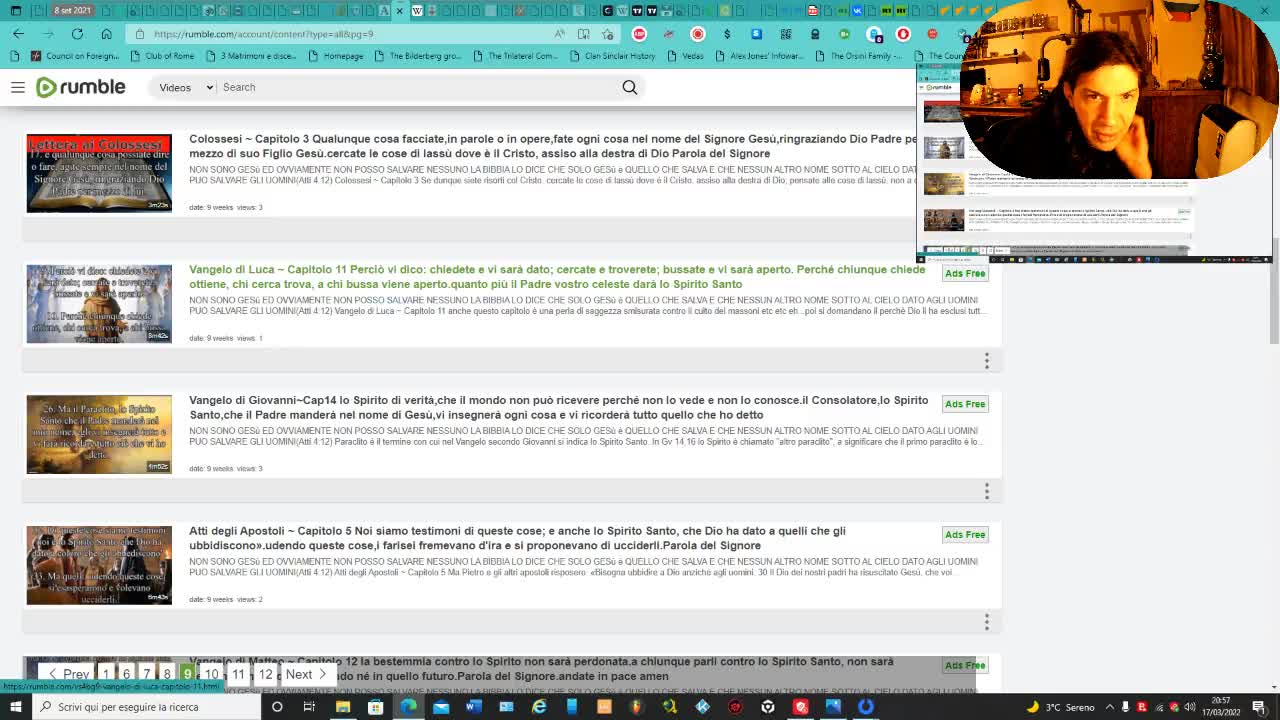1280x720 pixels.
Task: Click the red record extension icon
Action: coord(698,34)
